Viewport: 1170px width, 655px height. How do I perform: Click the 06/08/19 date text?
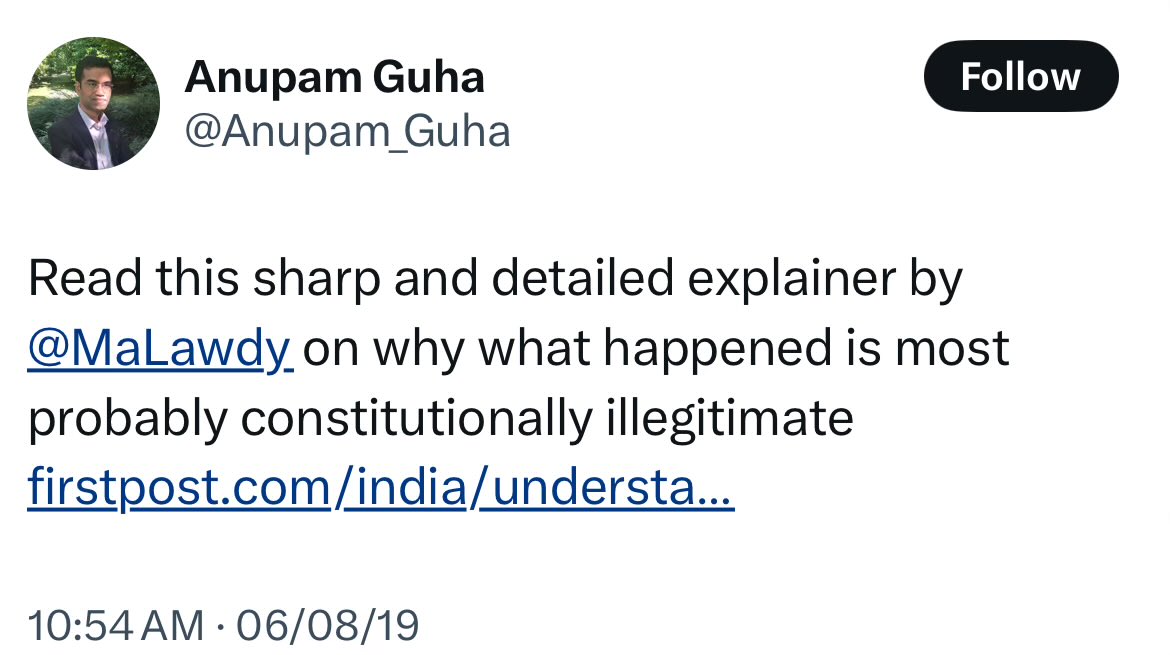pyautogui.click(x=326, y=626)
